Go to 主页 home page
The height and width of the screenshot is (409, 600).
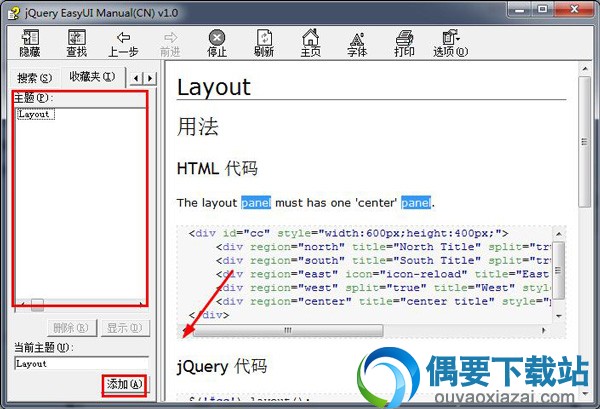click(x=310, y=43)
